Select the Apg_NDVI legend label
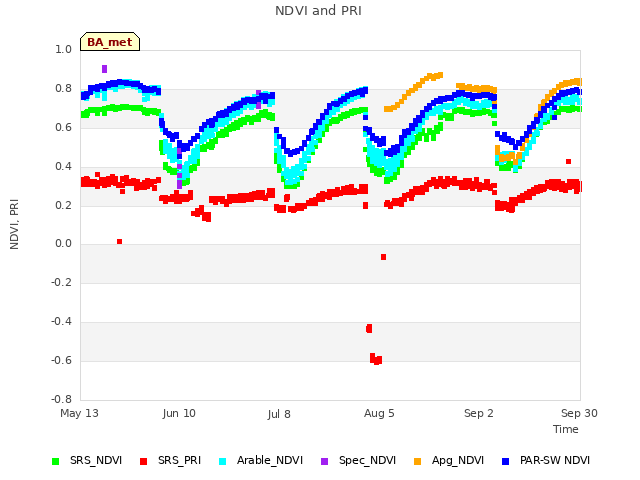640x480 pixels. pos(458,460)
